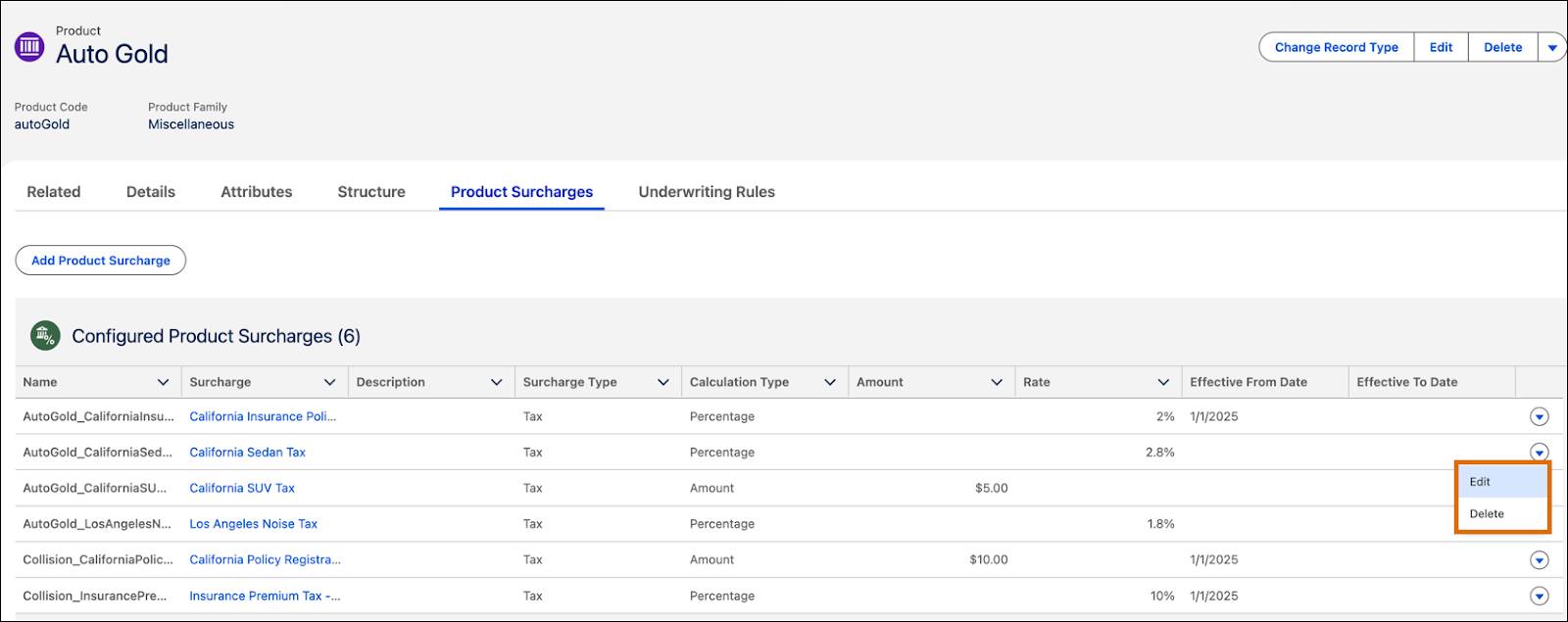Screen dimensions: 1568x622
Task: Open the Surcharge column menu chevron
Action: [330, 382]
